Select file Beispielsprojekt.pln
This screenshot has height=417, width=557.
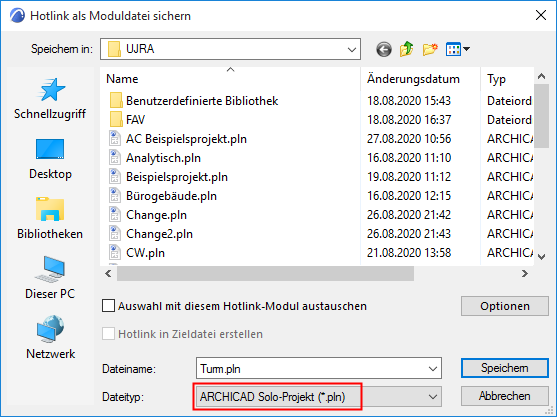[168, 177]
